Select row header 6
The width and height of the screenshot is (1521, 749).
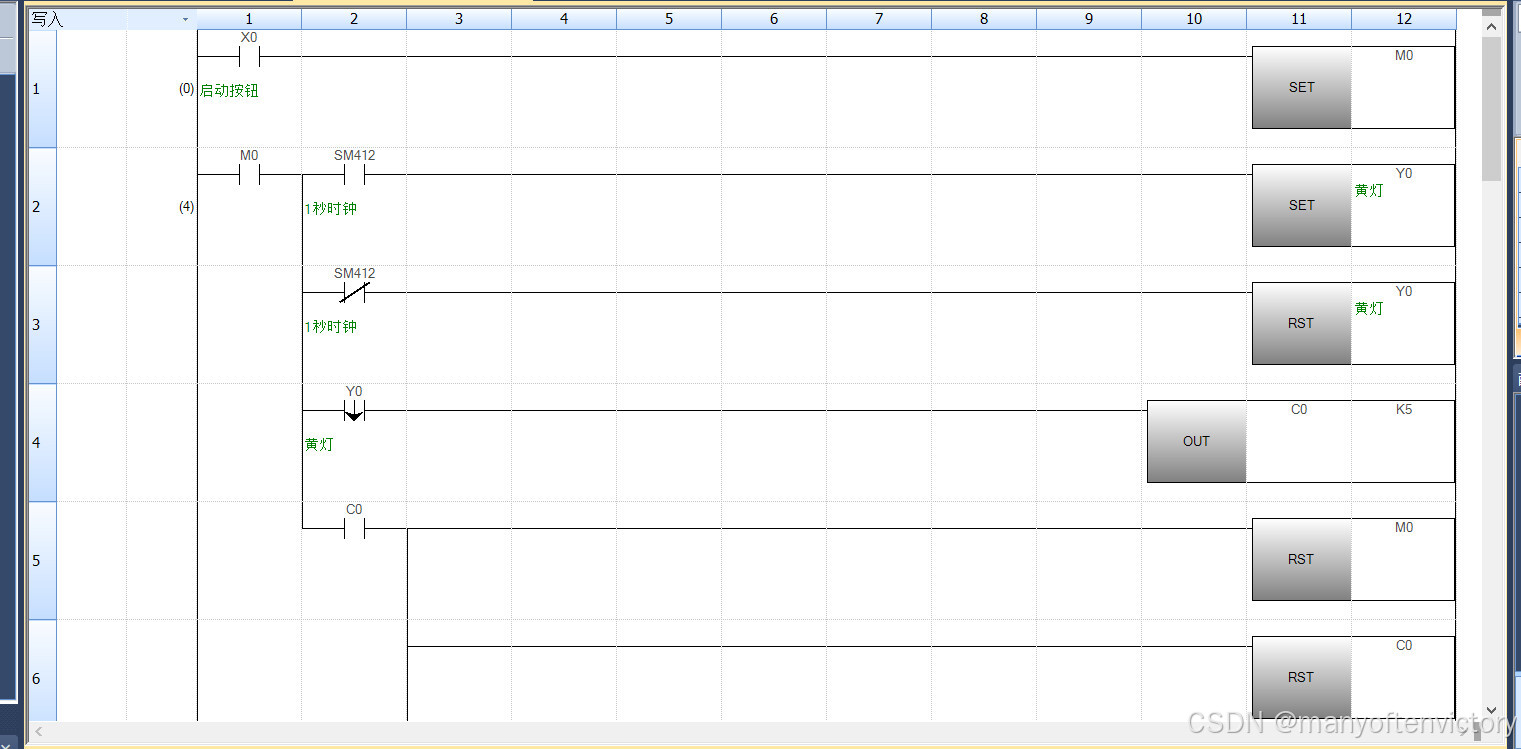coord(42,670)
